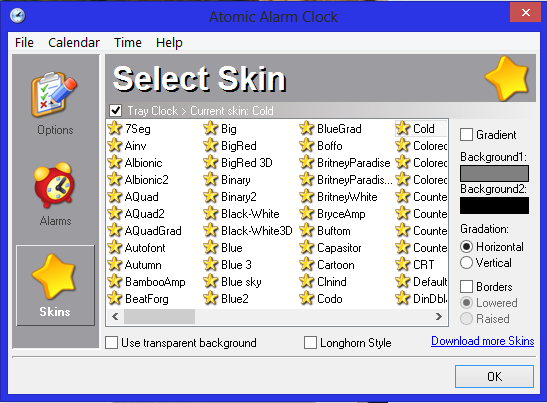Select the Blue2 skin name
Image resolution: width=547 pixels, height=403 pixels.
(235, 299)
